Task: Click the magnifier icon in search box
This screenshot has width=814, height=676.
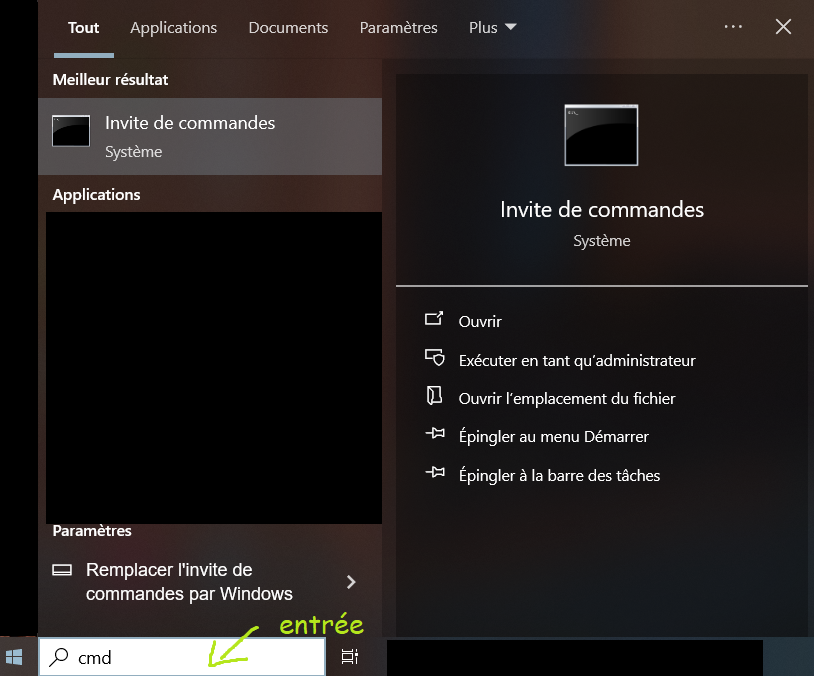Action: point(59,657)
